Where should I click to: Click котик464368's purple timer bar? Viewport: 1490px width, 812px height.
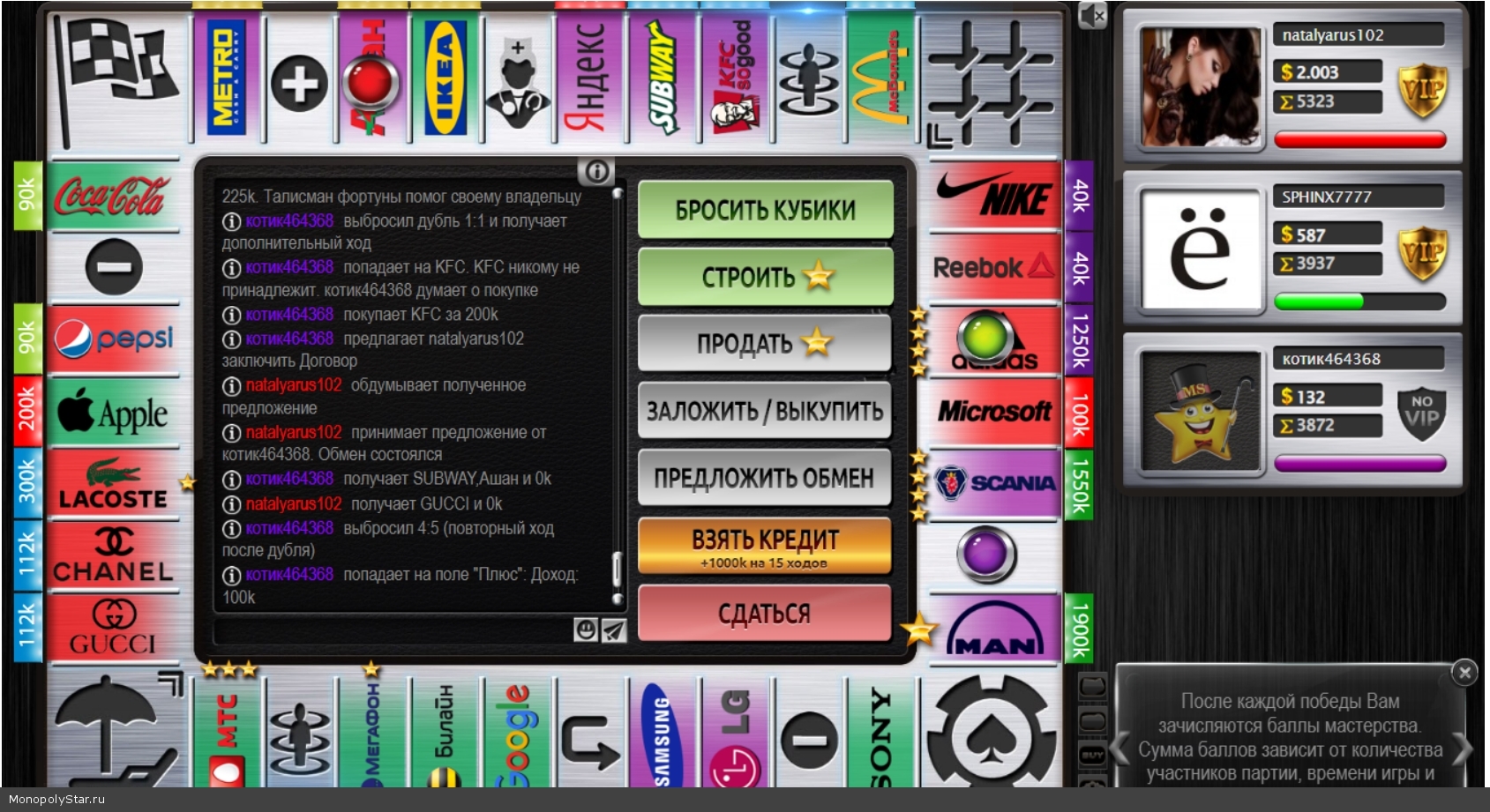[1359, 464]
